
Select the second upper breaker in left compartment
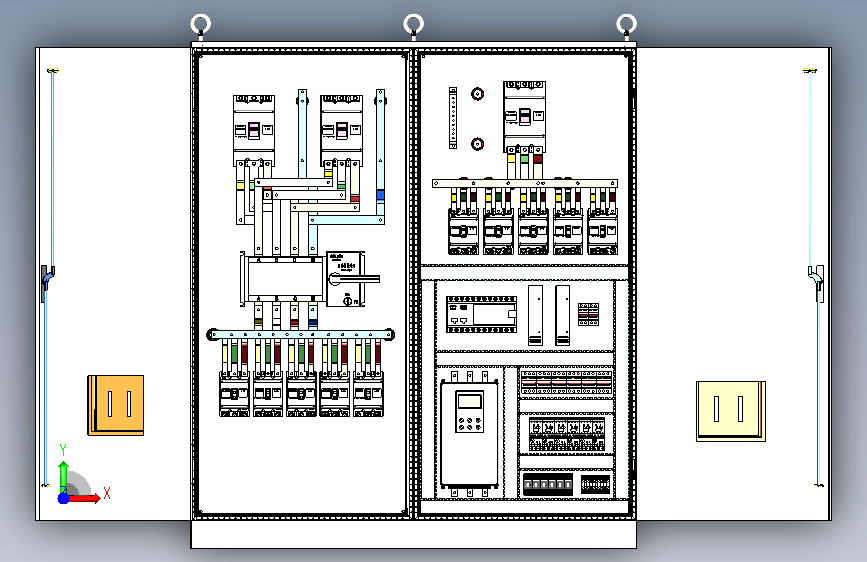tap(342, 129)
